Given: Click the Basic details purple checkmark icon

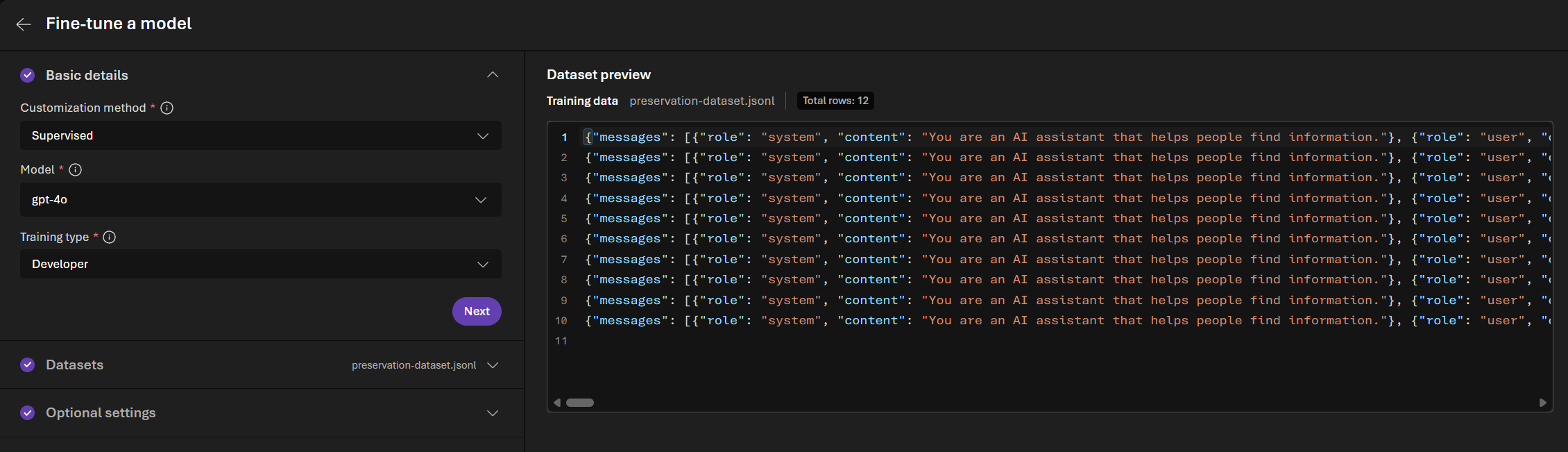Looking at the screenshot, I should 28,75.
